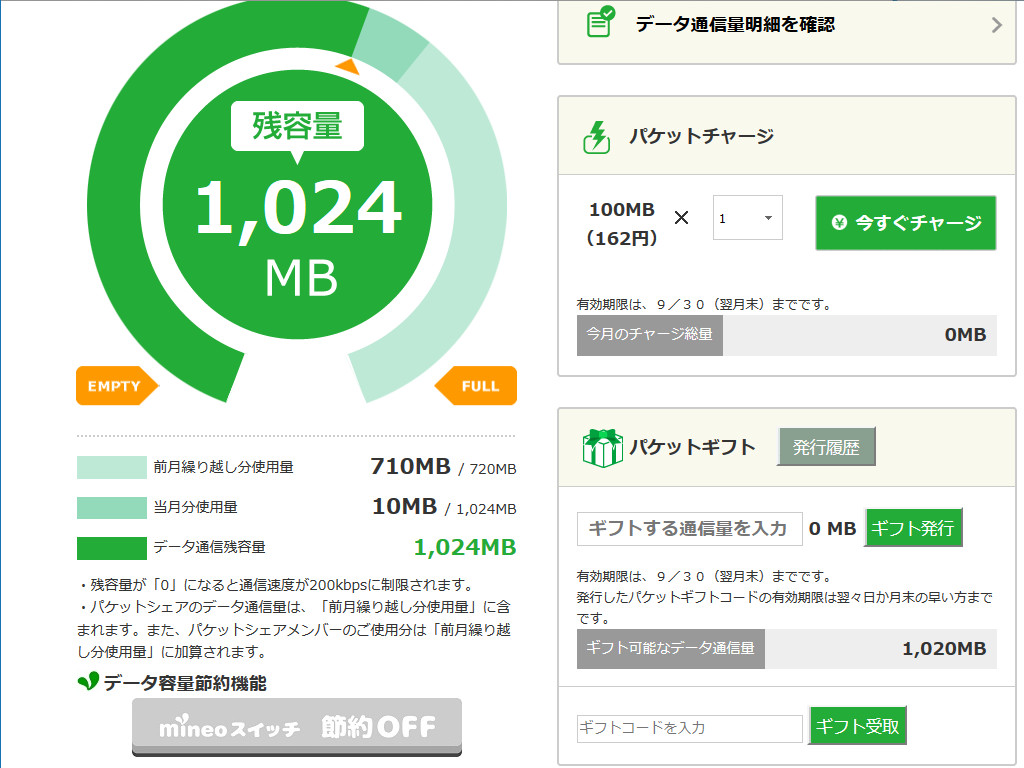Viewport: 1024px width, 768px height.
Task: Click orange gauge pointer triangle
Action: (348, 66)
